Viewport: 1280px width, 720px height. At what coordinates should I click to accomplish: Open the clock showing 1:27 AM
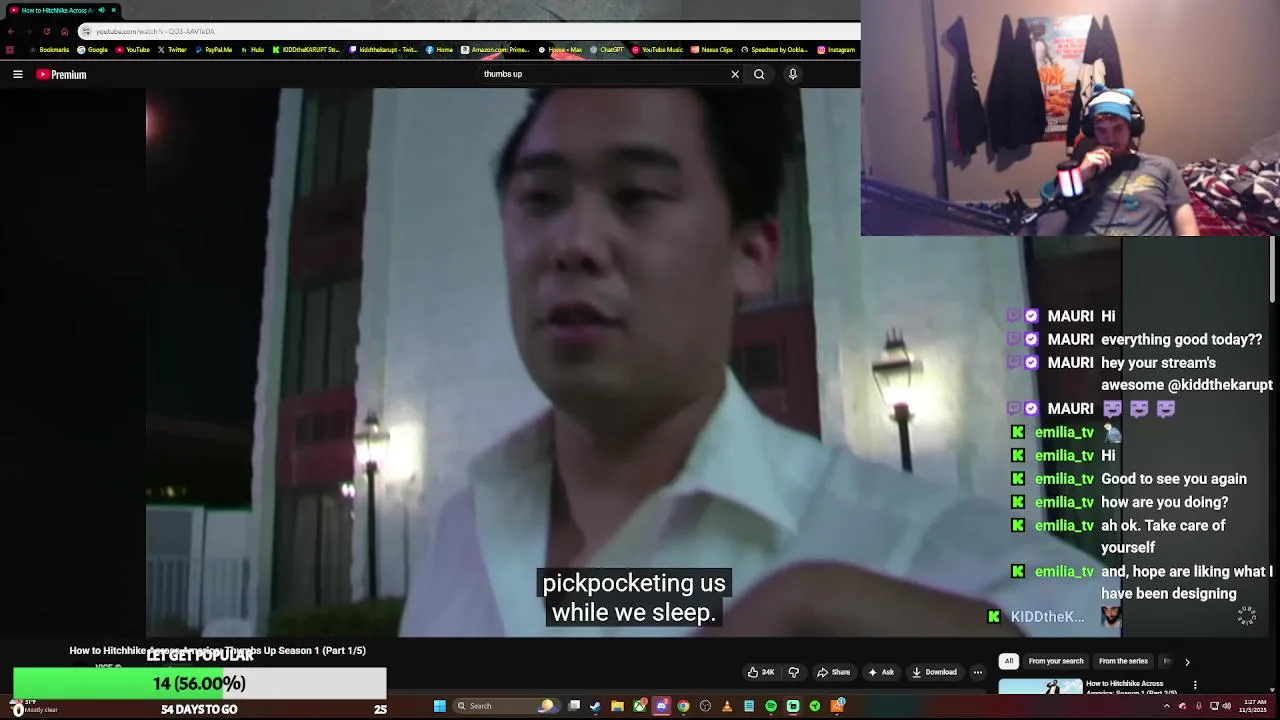click(1255, 706)
